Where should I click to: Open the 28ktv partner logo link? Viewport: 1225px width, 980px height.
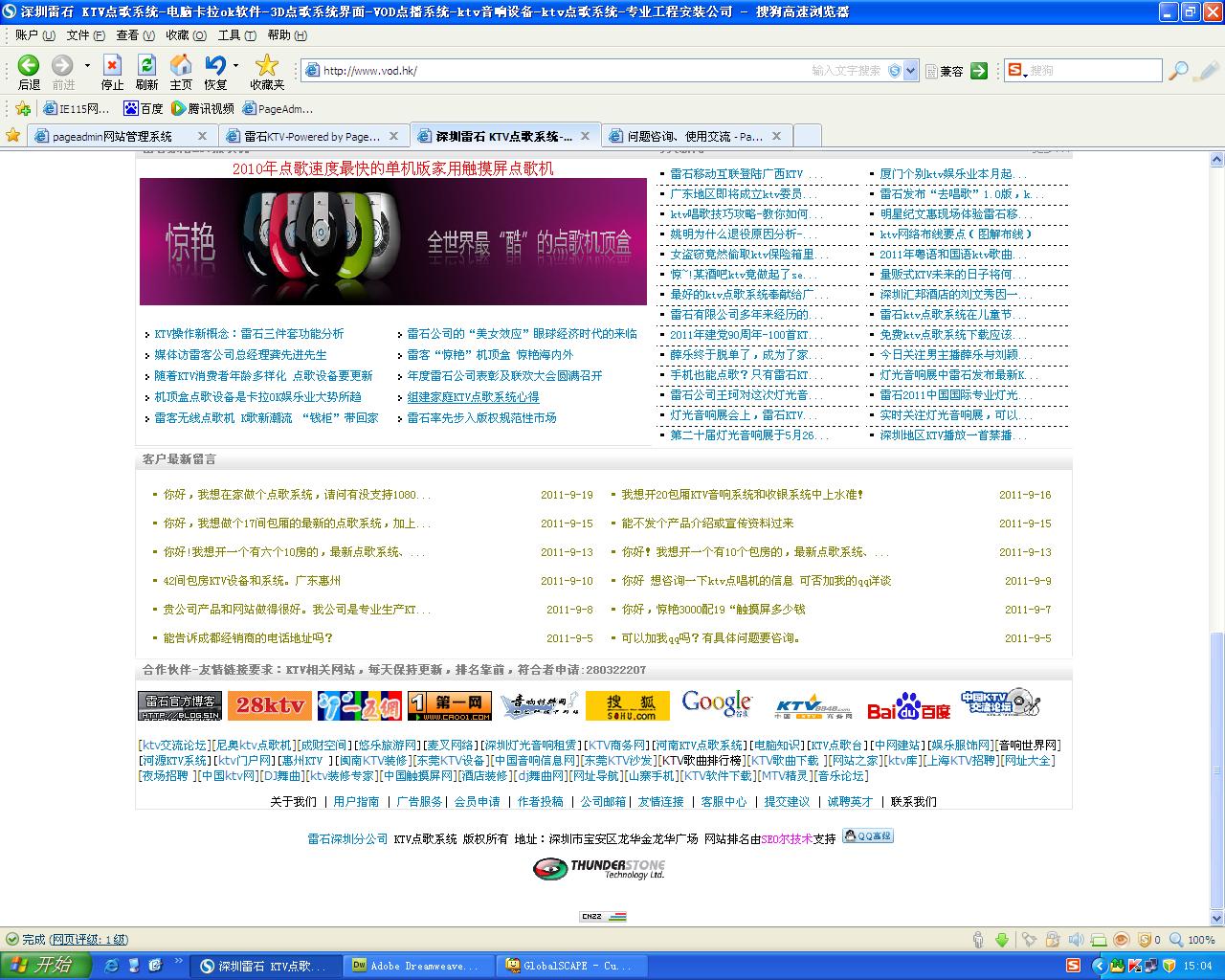click(269, 705)
